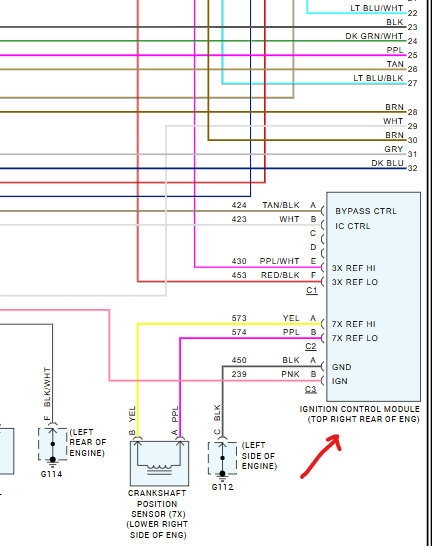The image size is (433, 546).
Task: Click the vertical YEL label above the sensor
Action: 132,414
